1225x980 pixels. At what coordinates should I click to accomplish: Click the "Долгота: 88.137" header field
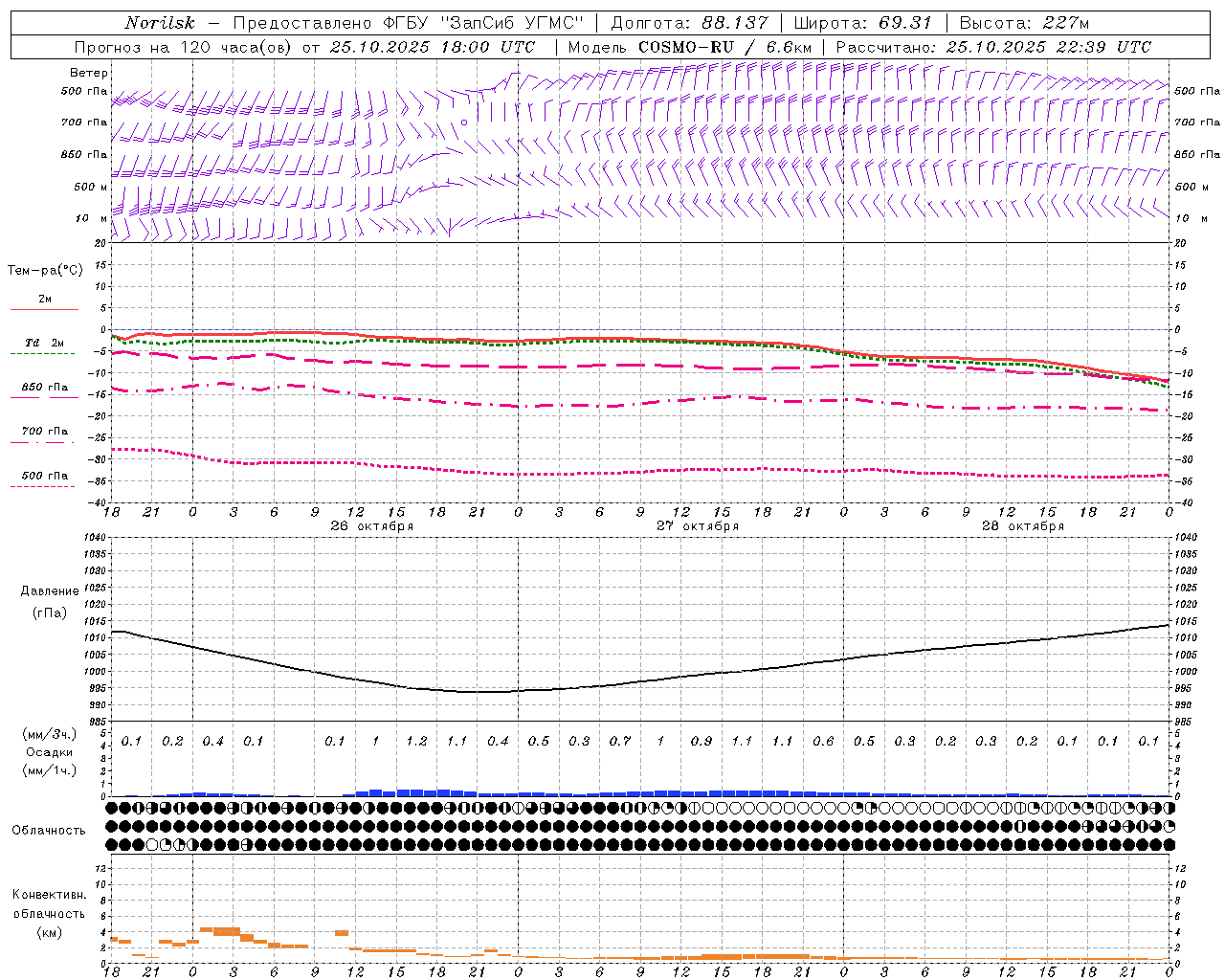point(689,23)
